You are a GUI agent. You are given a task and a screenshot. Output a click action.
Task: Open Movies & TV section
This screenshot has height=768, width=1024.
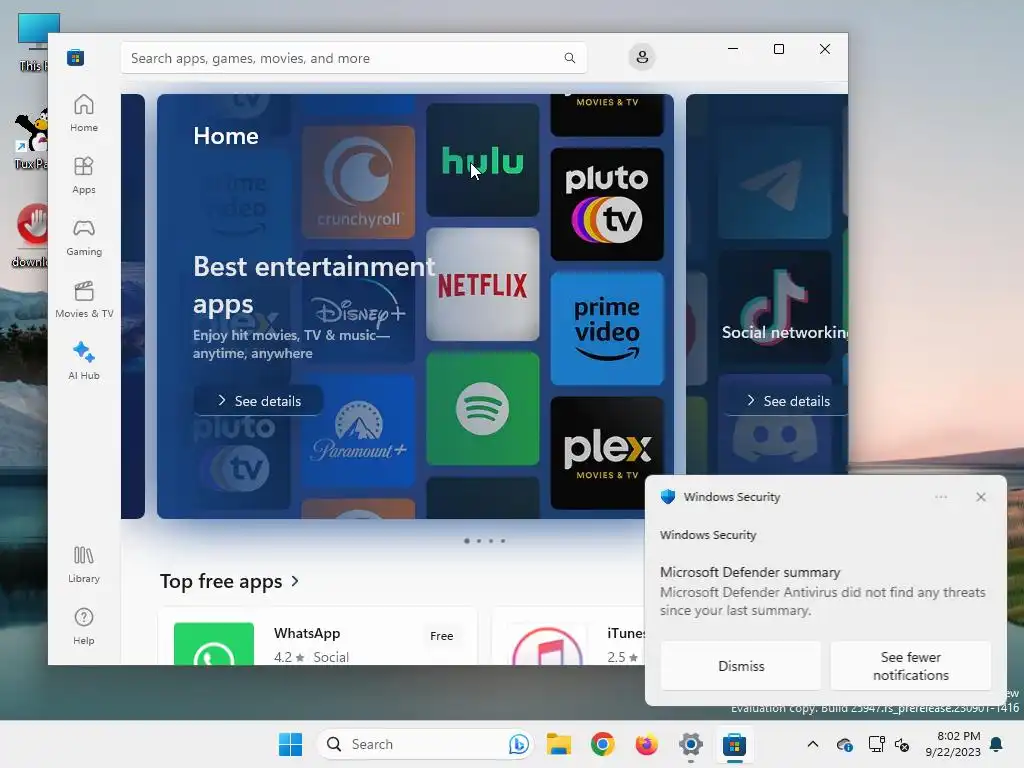84,299
